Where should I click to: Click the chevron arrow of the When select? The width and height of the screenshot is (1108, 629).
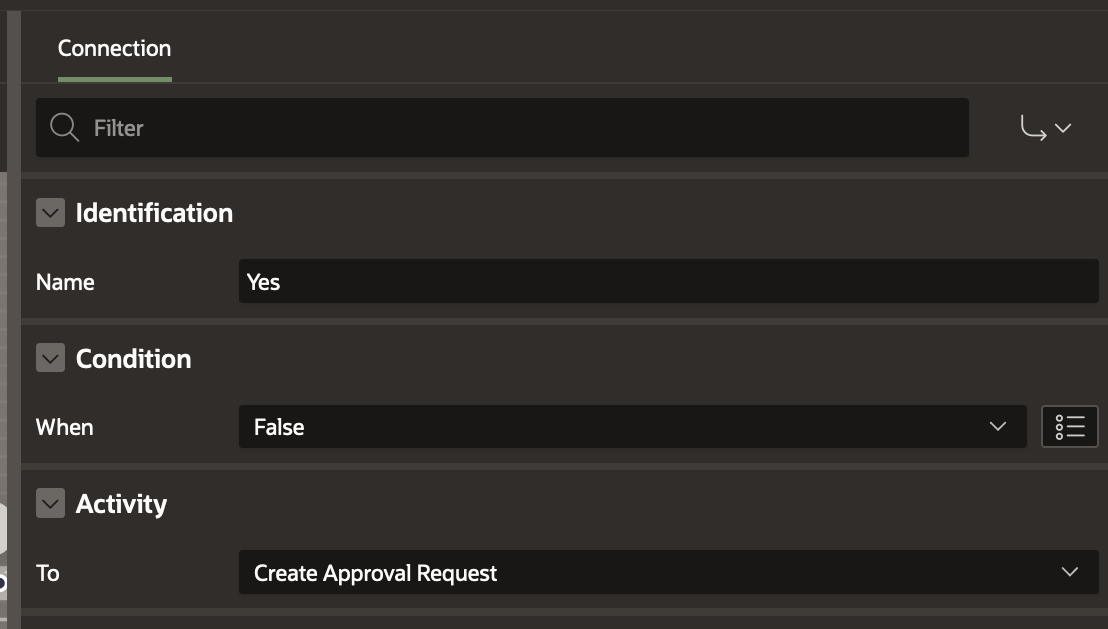[x=997, y=427]
